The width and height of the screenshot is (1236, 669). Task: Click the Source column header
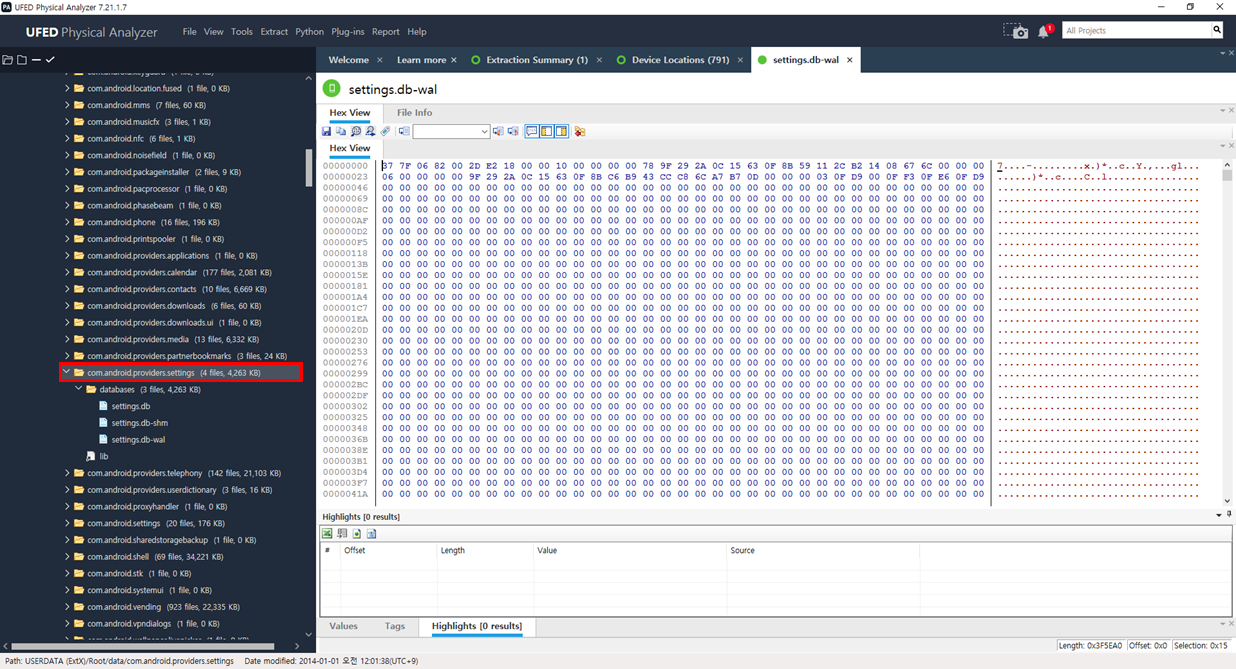(x=742, y=550)
